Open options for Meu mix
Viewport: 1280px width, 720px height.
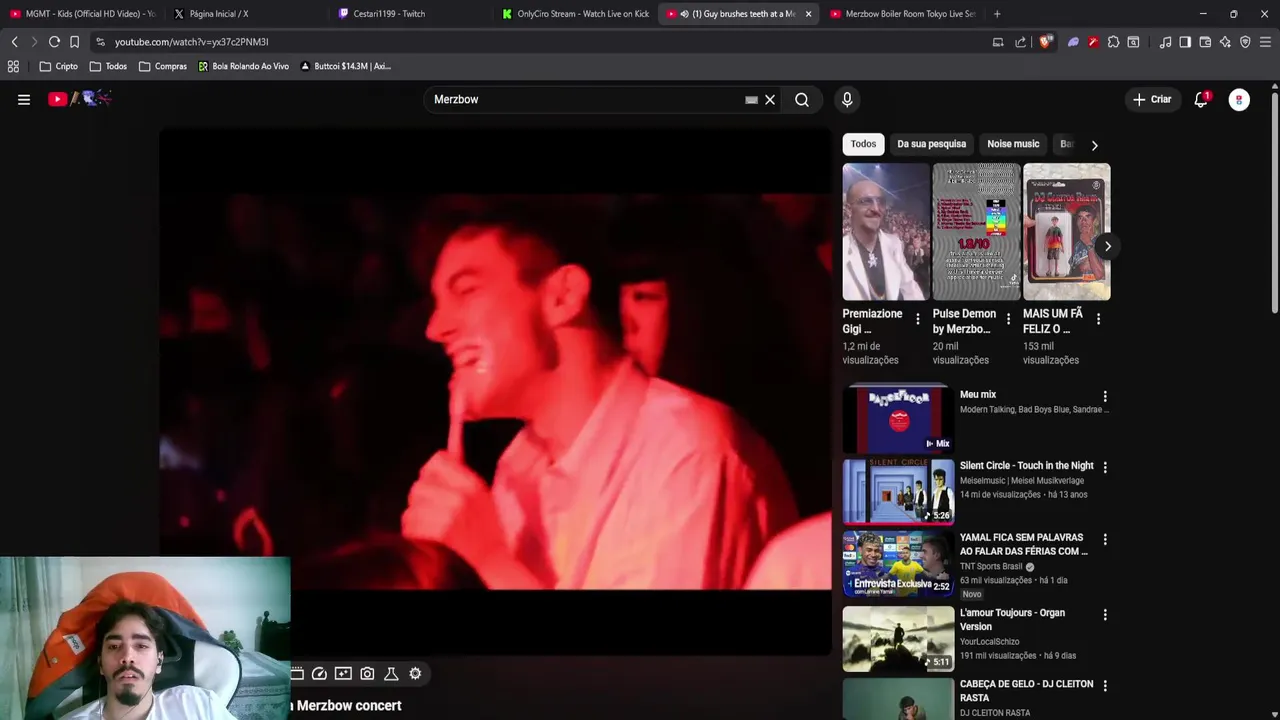click(x=1105, y=396)
